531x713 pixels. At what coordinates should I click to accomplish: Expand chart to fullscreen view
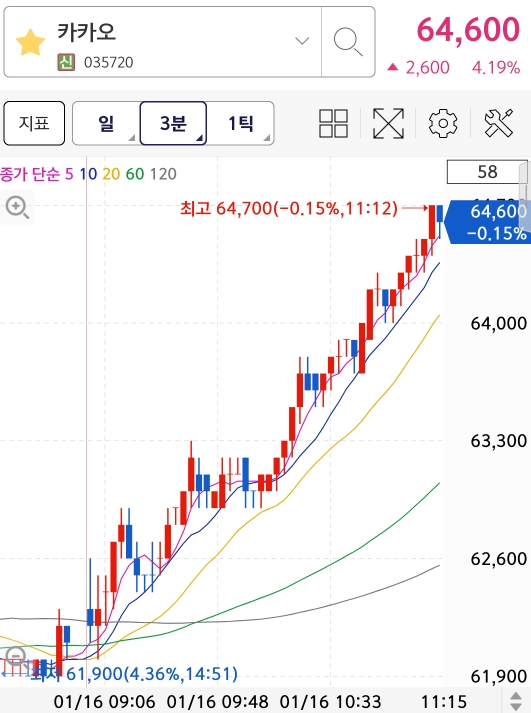[x=388, y=123]
